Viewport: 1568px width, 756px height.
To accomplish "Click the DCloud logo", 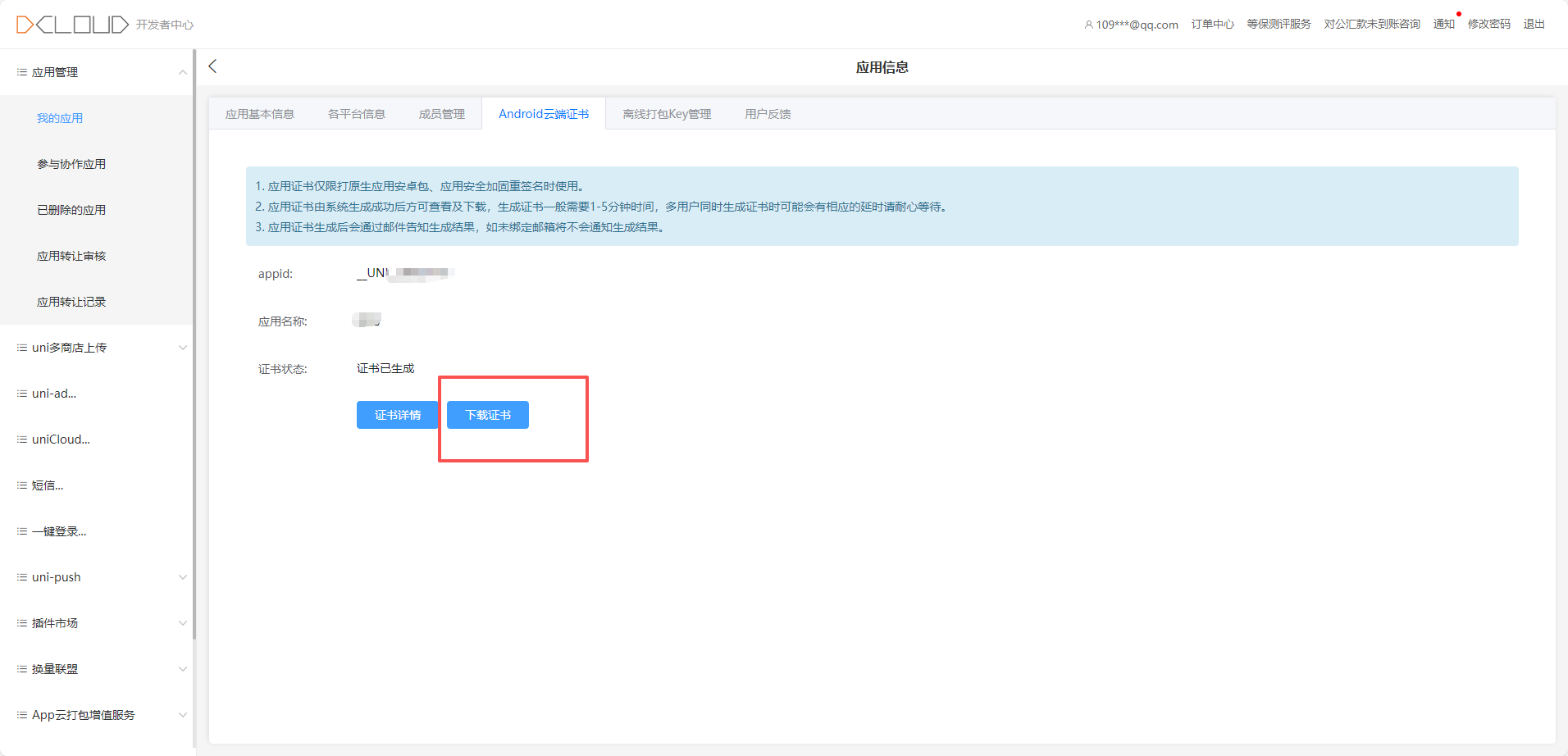I will [x=72, y=25].
